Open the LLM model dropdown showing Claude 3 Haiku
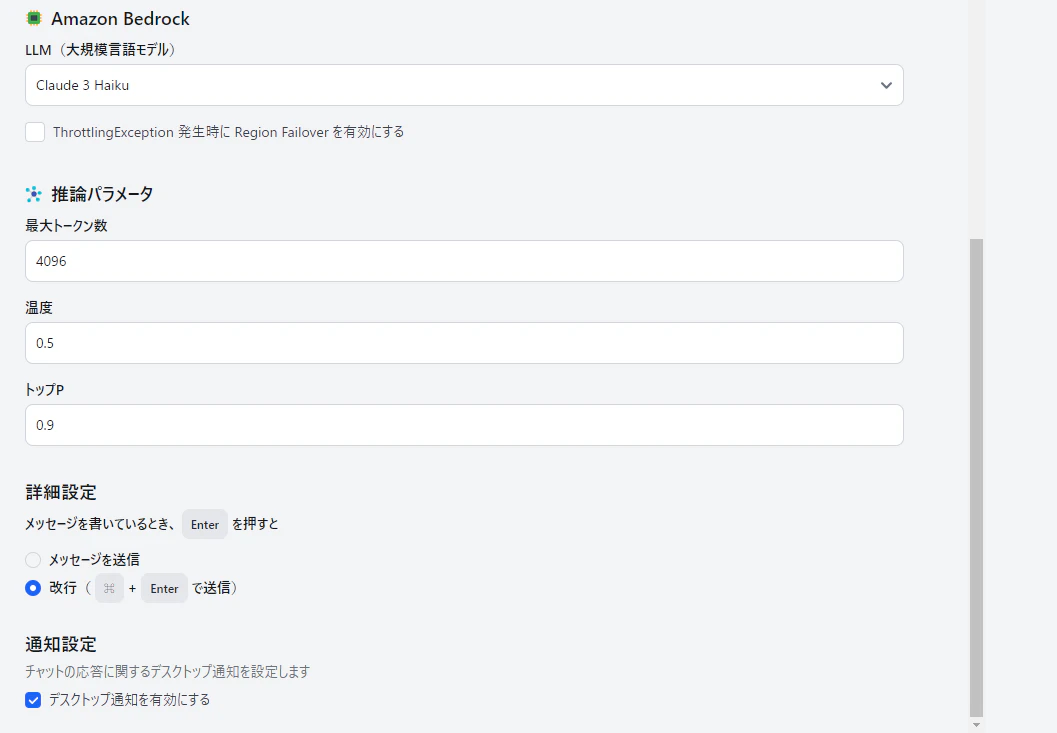This screenshot has width=1057, height=733. click(x=464, y=85)
